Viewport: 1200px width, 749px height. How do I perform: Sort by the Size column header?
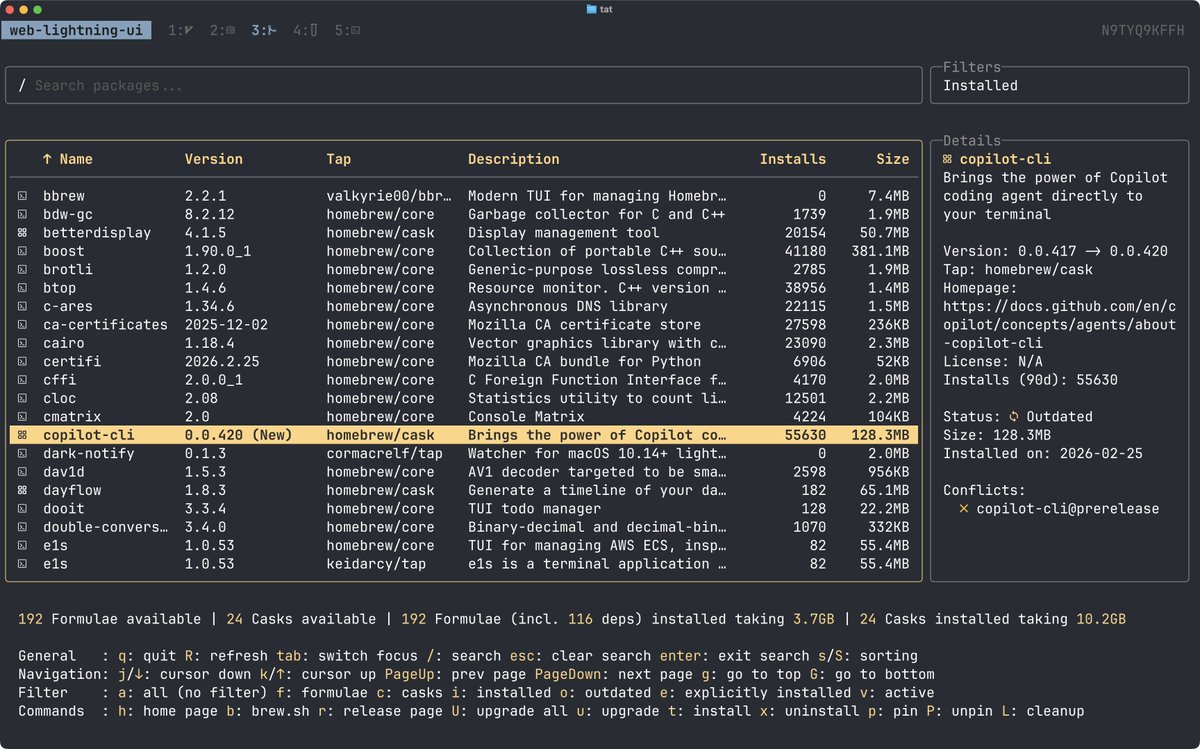(893, 159)
